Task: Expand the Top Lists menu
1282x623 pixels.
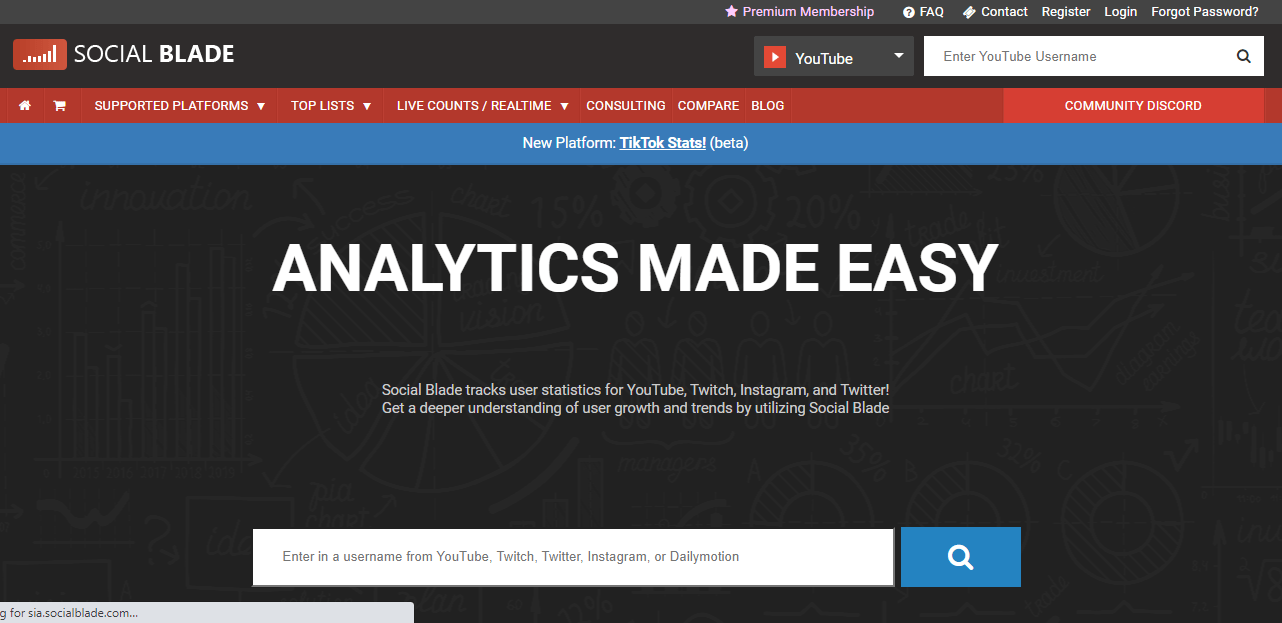Action: click(331, 106)
